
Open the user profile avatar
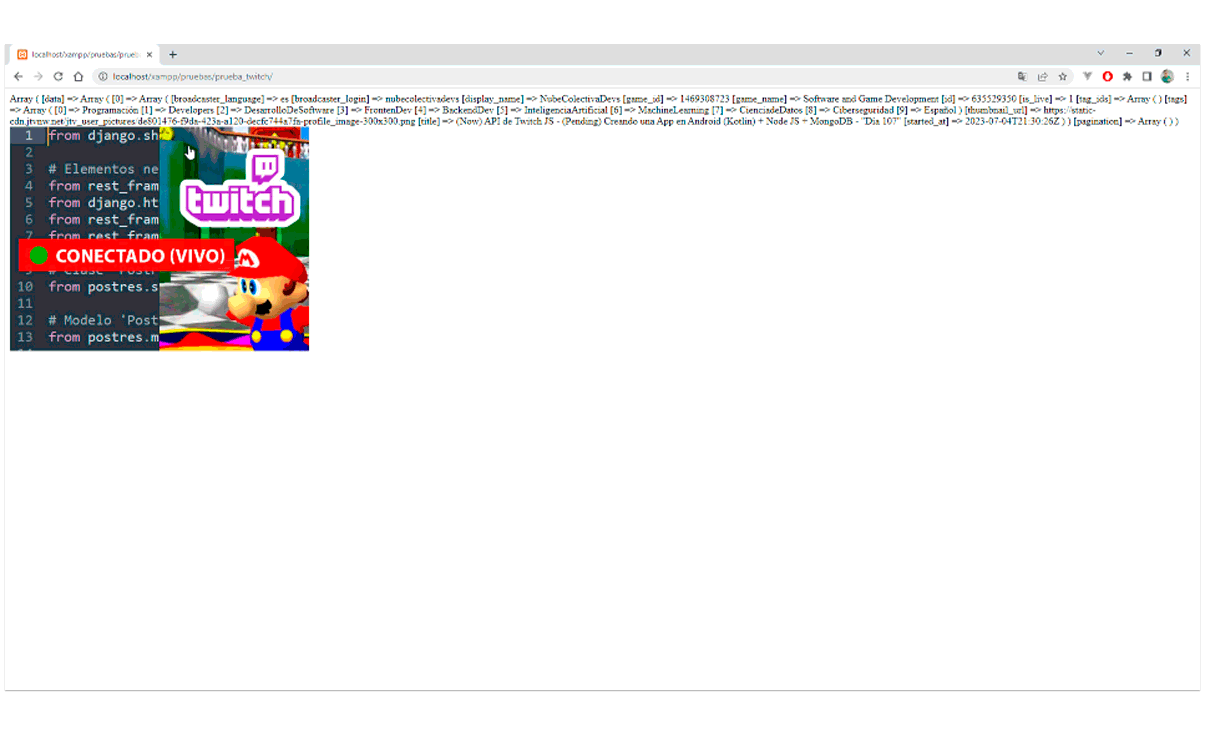point(1167,76)
